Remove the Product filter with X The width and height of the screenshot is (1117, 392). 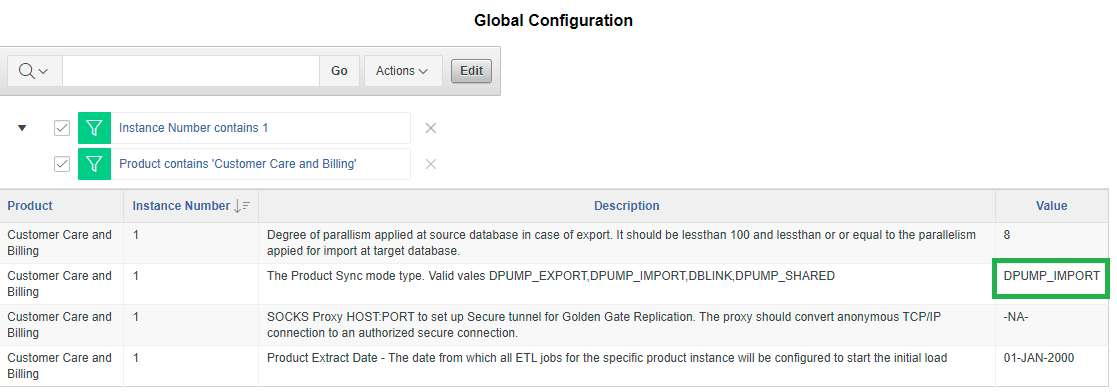(x=431, y=164)
